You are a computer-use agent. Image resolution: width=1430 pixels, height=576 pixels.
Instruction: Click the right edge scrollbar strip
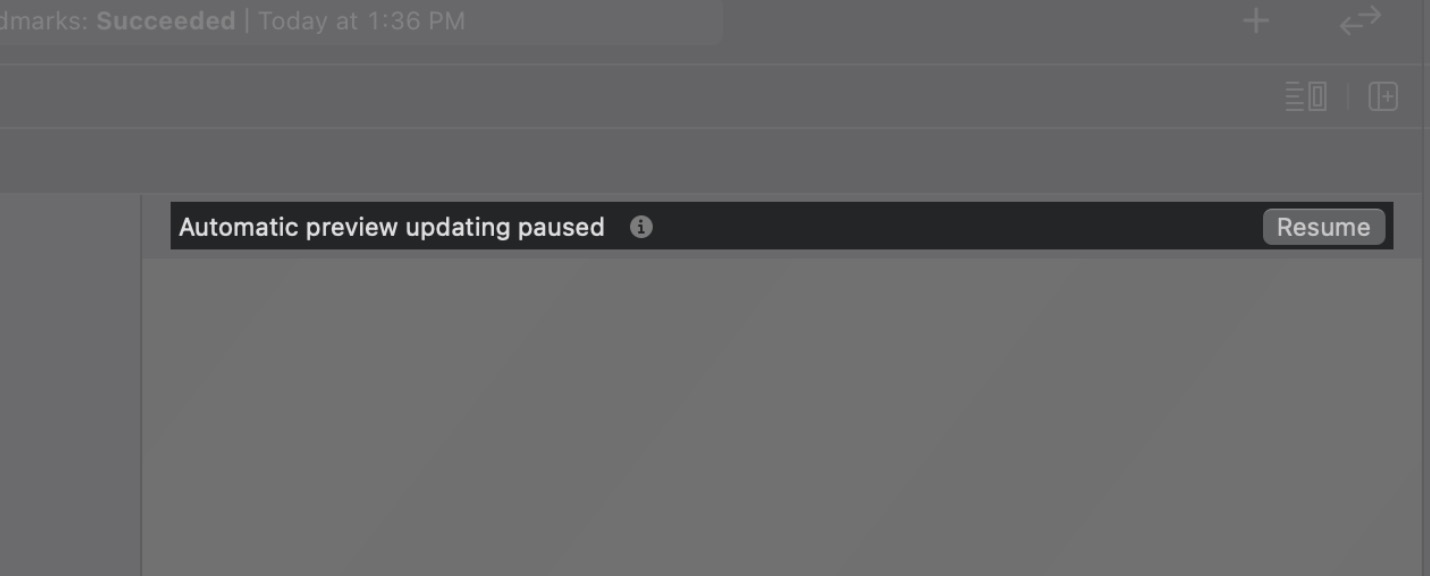pyautogui.click(x=1425, y=288)
